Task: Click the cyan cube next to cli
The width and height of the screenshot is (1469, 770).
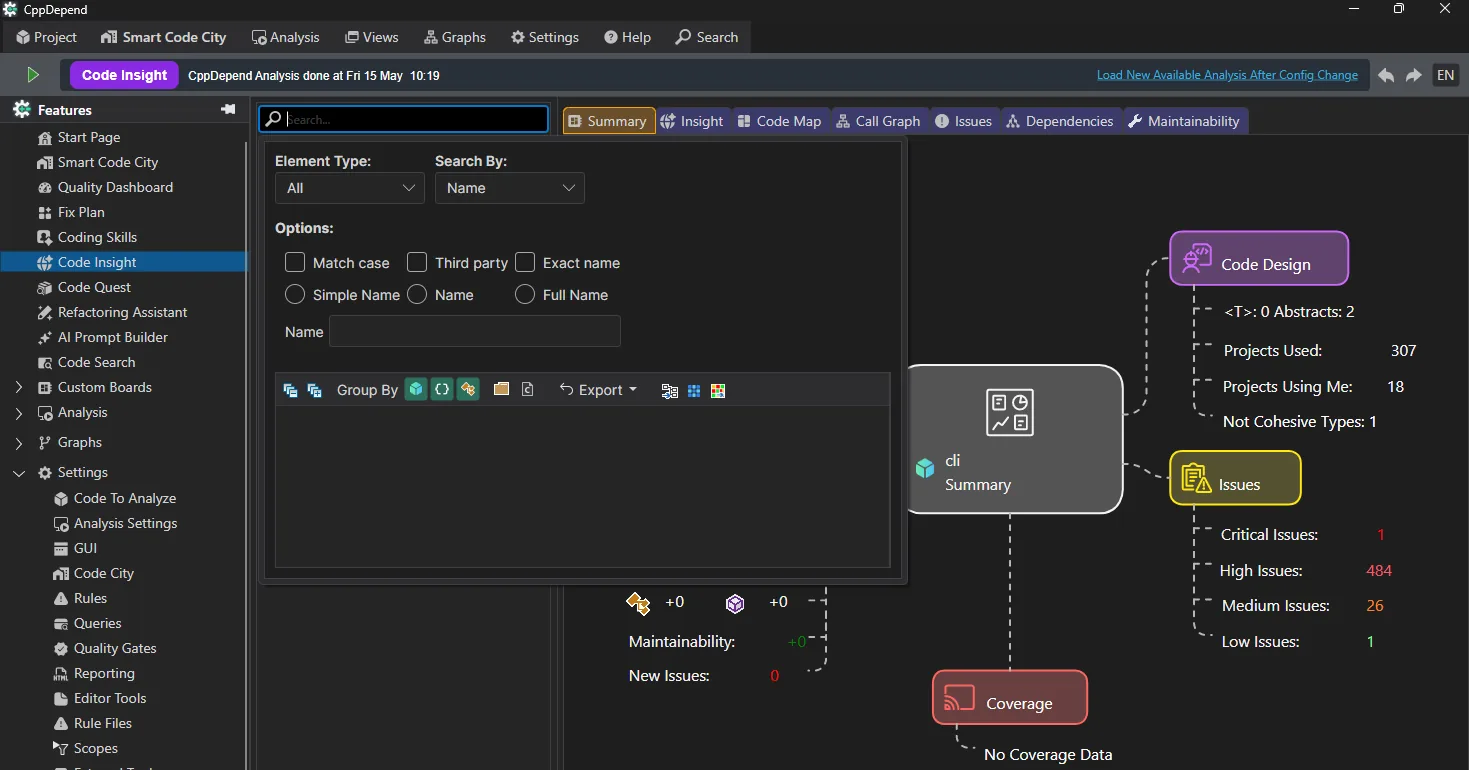Action: [x=925, y=468]
